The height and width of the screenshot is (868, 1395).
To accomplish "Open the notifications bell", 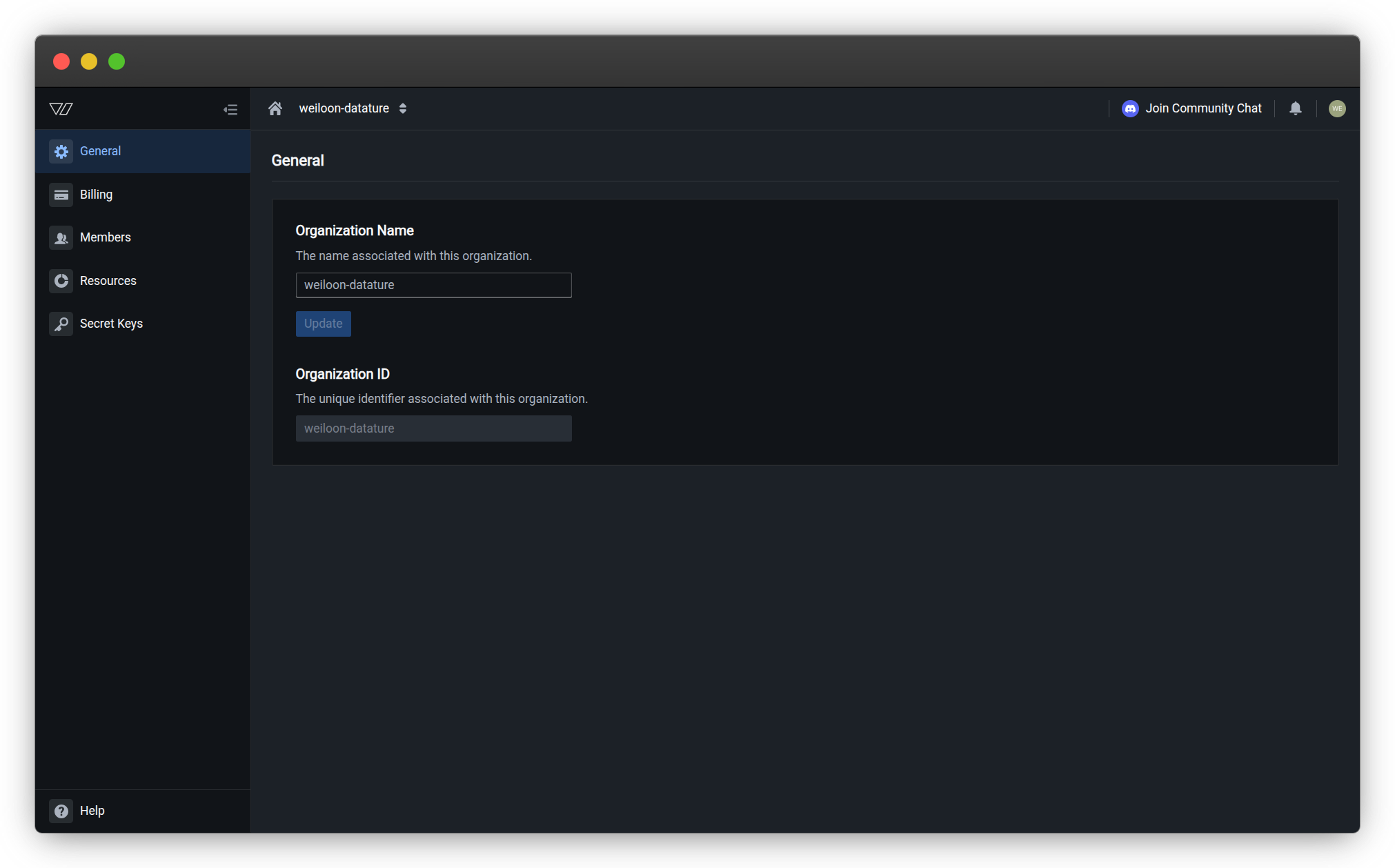I will point(1295,108).
